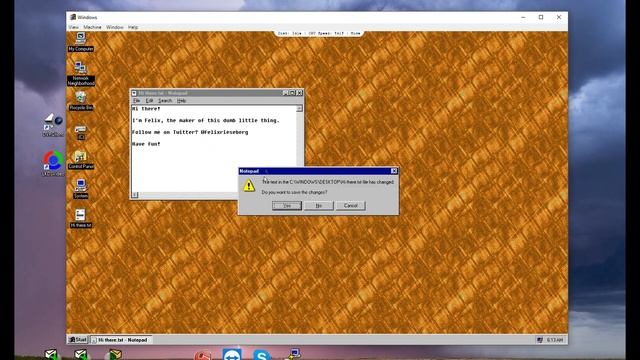This screenshot has width=640, height=360.
Task: Click the Skype icon at screen bottom
Action: [261, 354]
